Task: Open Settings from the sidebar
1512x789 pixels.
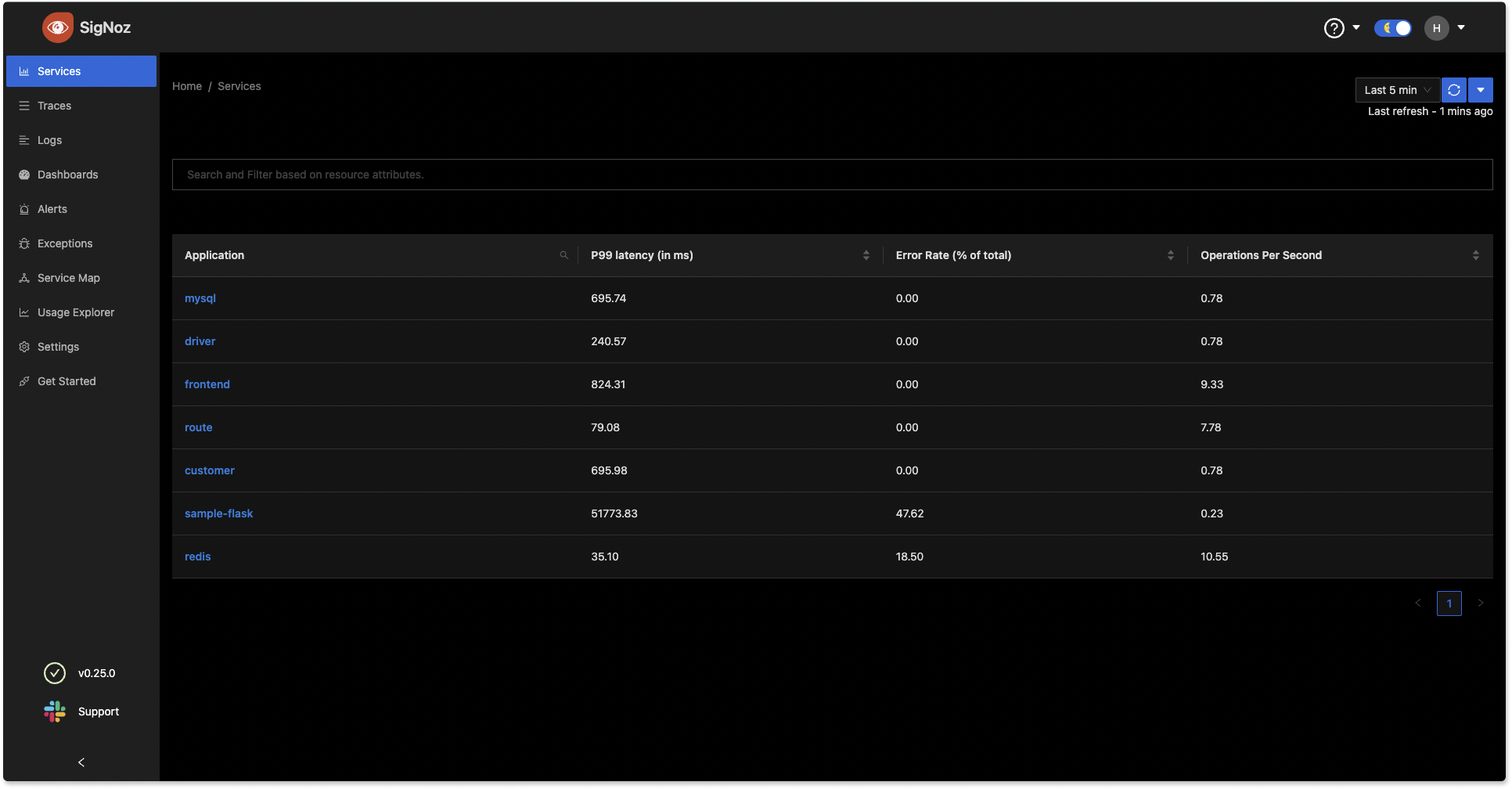Action: tap(81, 347)
